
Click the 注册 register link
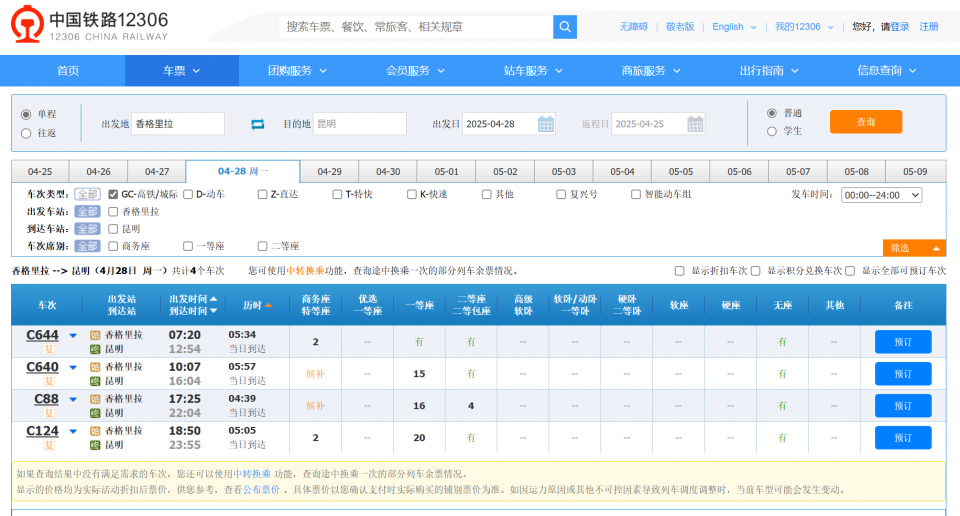pyautogui.click(x=929, y=27)
